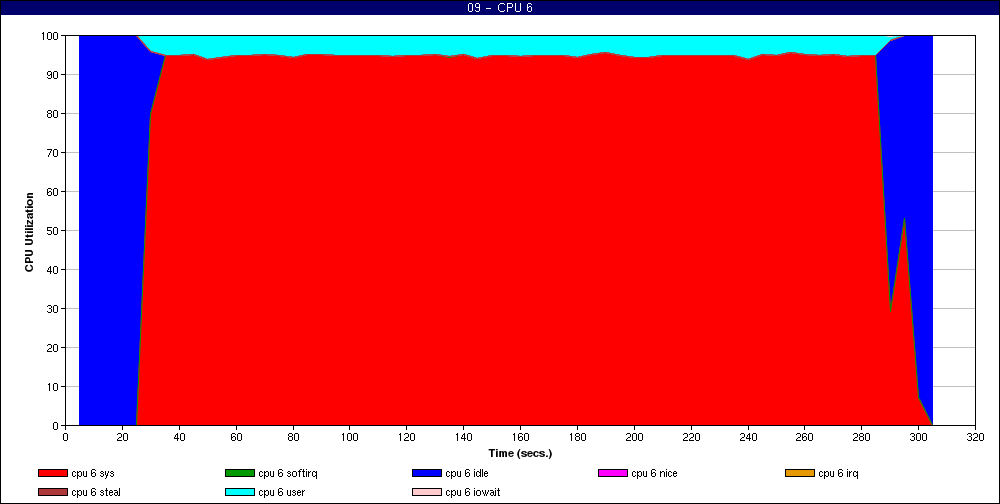Select the 'cpu 6 sys' legend label
Image resolution: width=1000 pixels, height=504 pixels.
tap(92, 473)
